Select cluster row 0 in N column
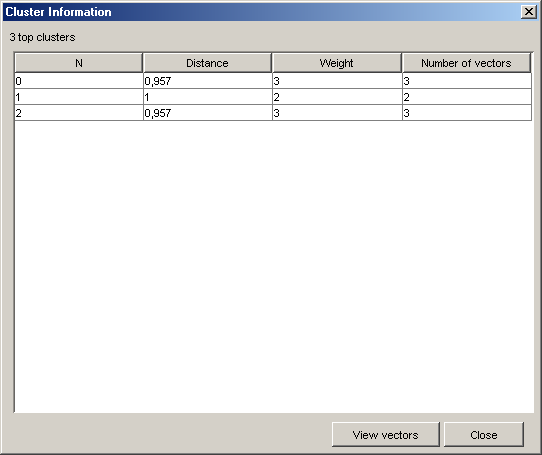Image resolution: width=542 pixels, height=455 pixels. click(x=79, y=81)
